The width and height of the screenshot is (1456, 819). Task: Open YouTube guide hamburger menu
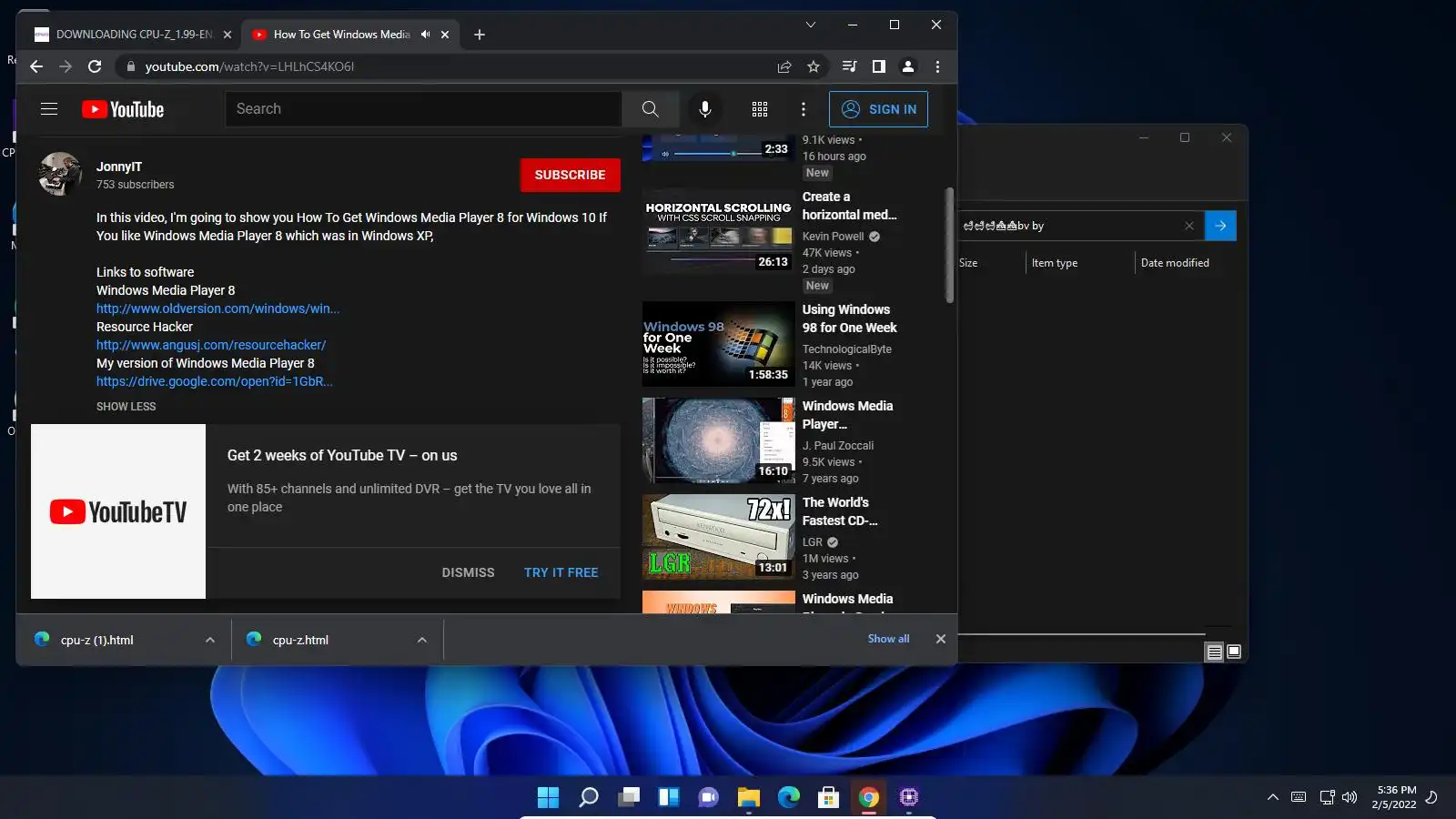pyautogui.click(x=49, y=109)
